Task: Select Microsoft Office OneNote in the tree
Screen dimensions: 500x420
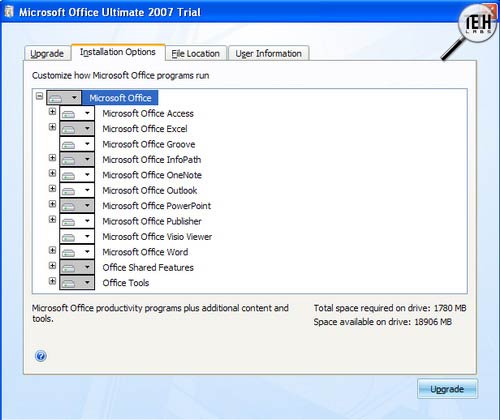Action: [152, 175]
